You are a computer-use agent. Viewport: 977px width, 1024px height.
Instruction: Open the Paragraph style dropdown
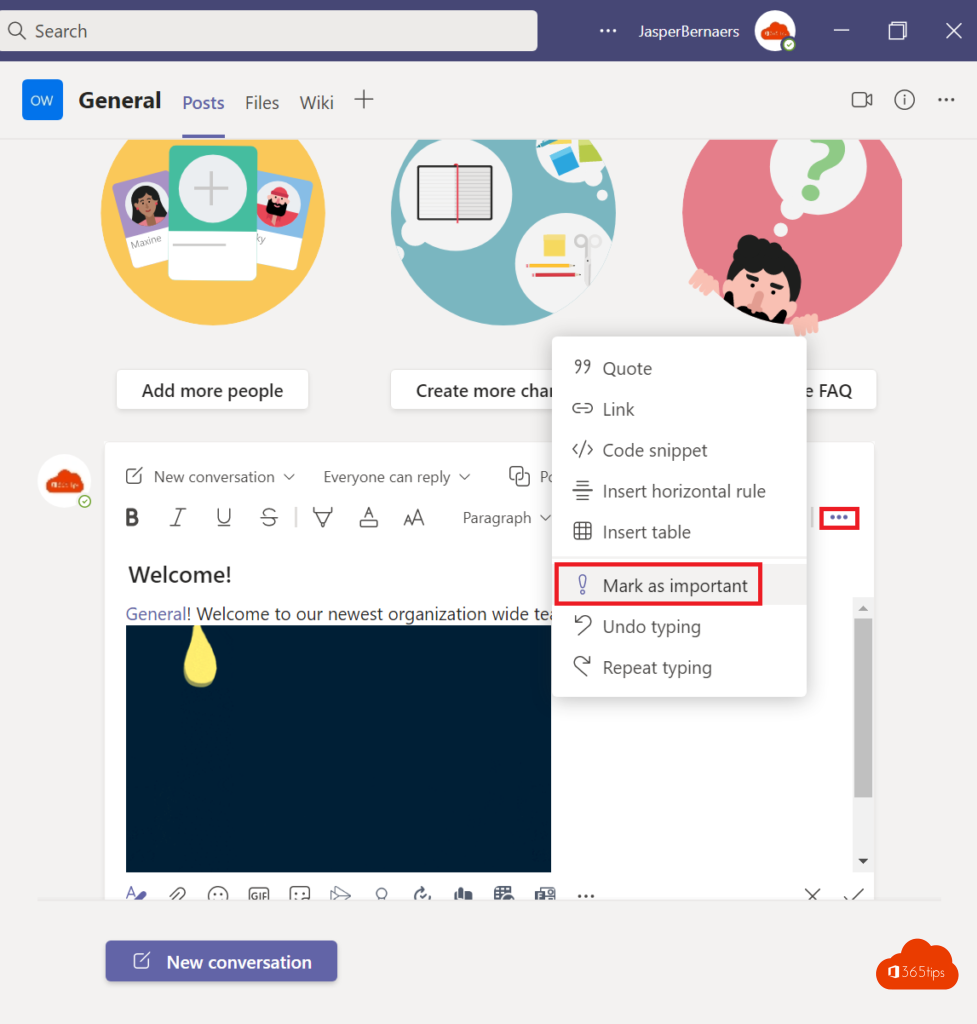click(507, 518)
